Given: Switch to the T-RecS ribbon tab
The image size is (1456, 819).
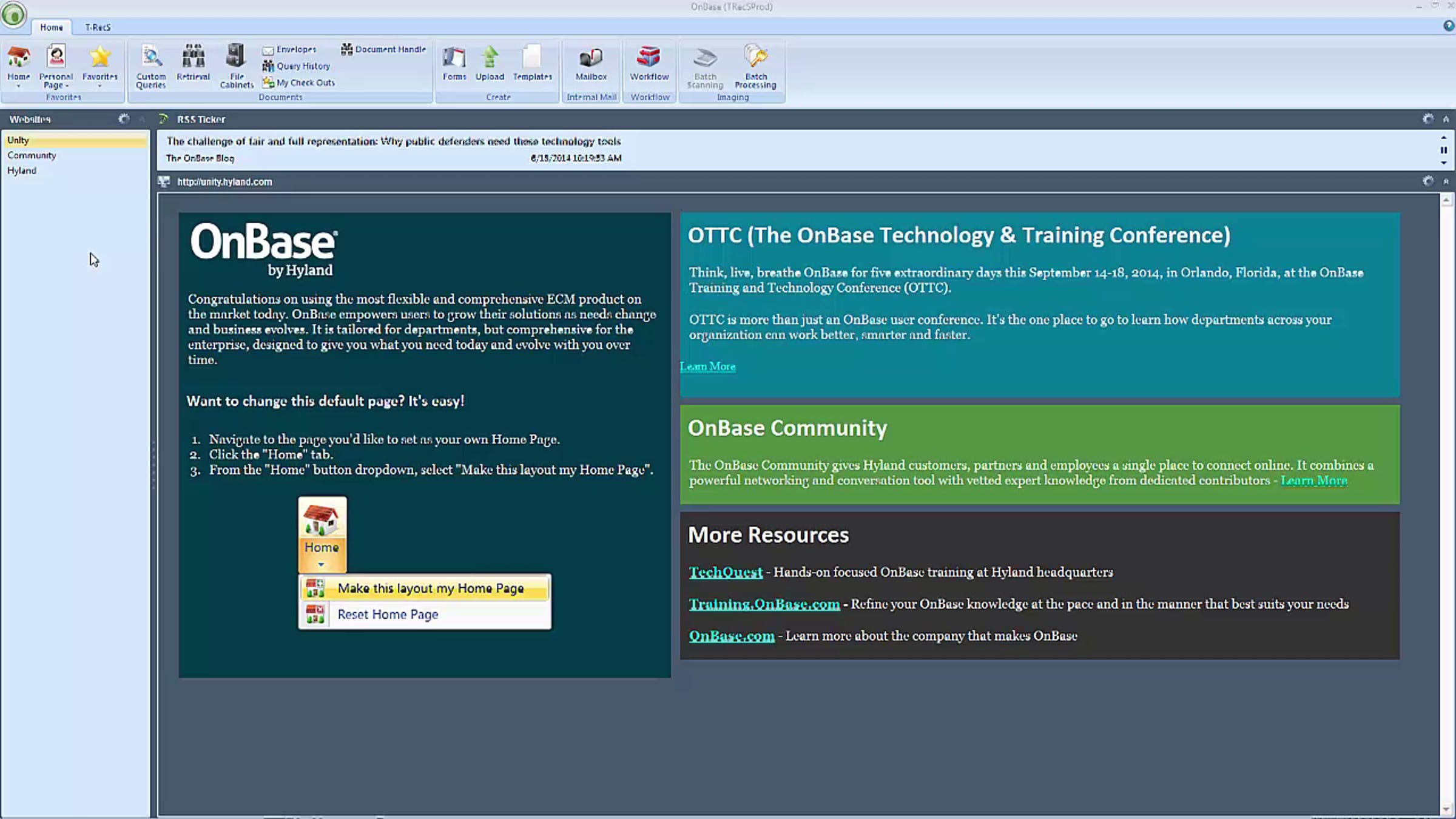Looking at the screenshot, I should pos(98,27).
